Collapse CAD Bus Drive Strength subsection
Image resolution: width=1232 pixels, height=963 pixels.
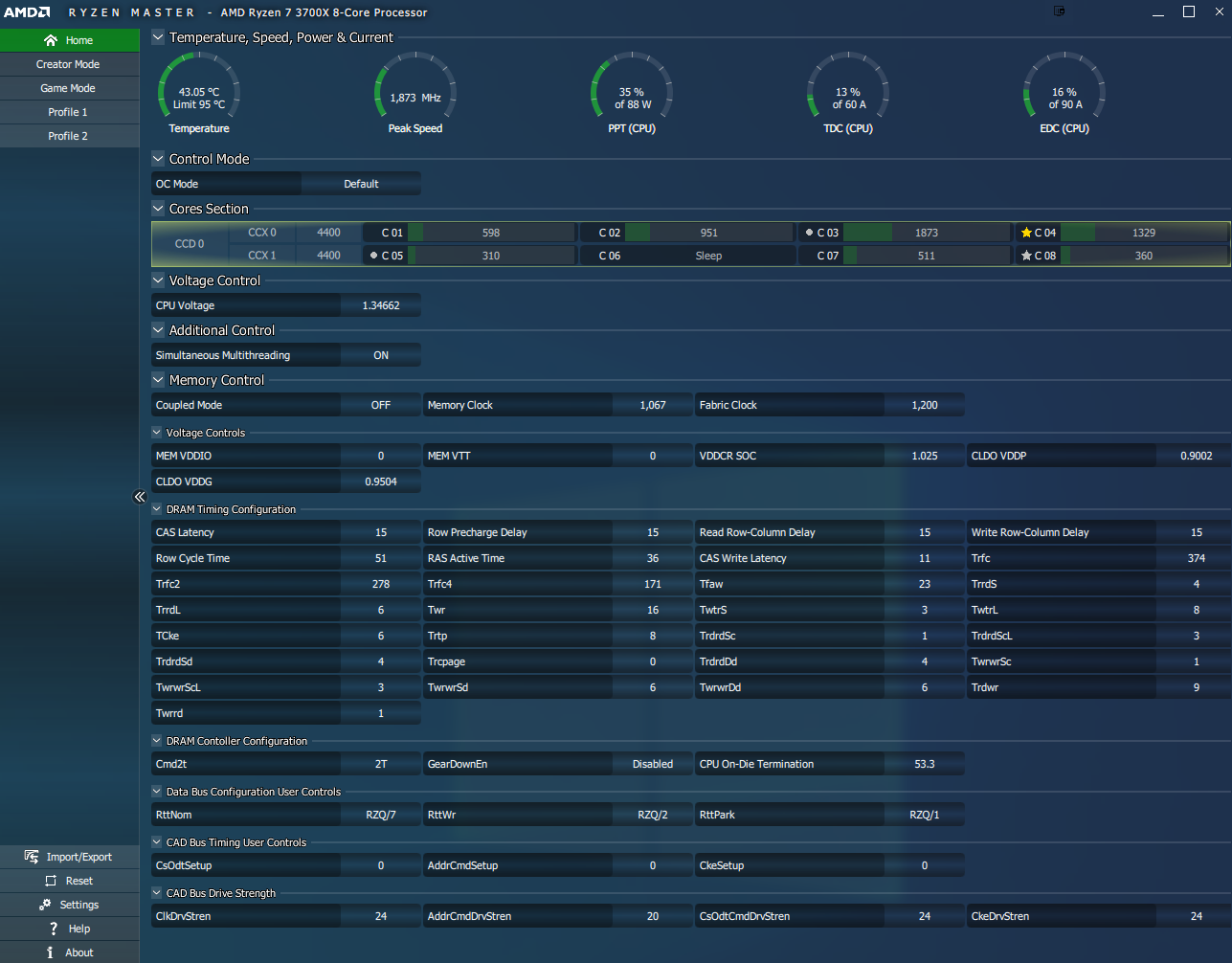pyautogui.click(x=157, y=893)
